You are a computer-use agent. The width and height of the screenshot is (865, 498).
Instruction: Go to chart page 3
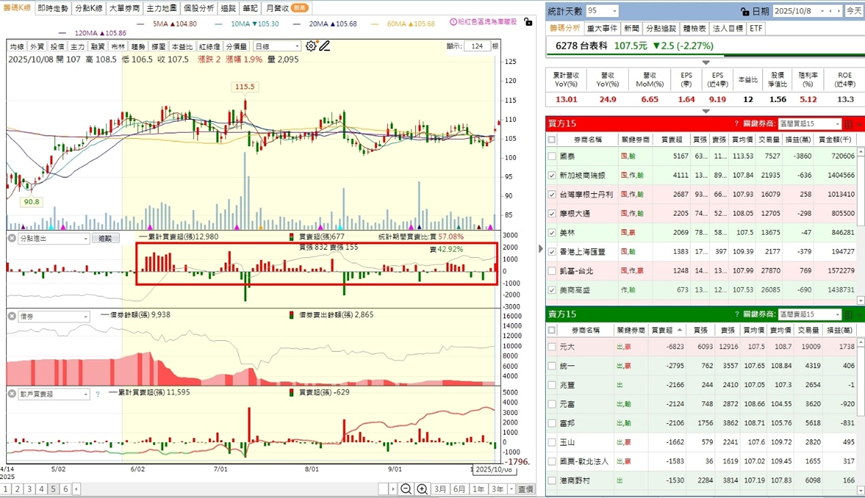(x=29, y=489)
